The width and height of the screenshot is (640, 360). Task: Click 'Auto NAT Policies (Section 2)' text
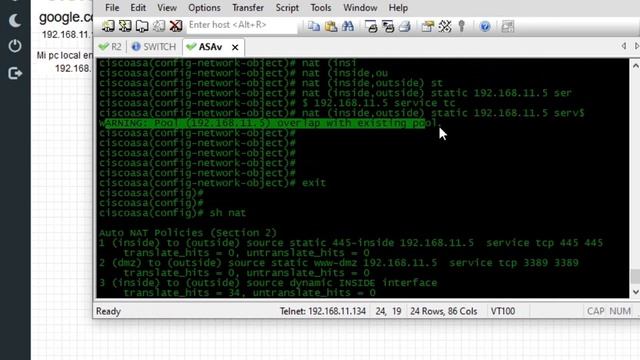pos(188,233)
